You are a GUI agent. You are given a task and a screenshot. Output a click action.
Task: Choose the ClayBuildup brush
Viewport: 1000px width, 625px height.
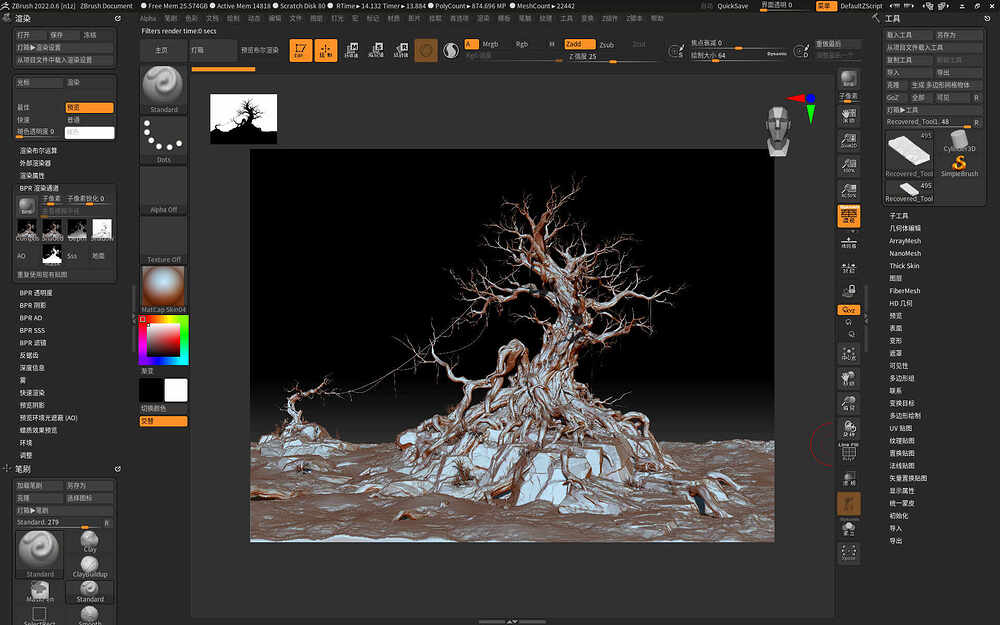coord(89,565)
